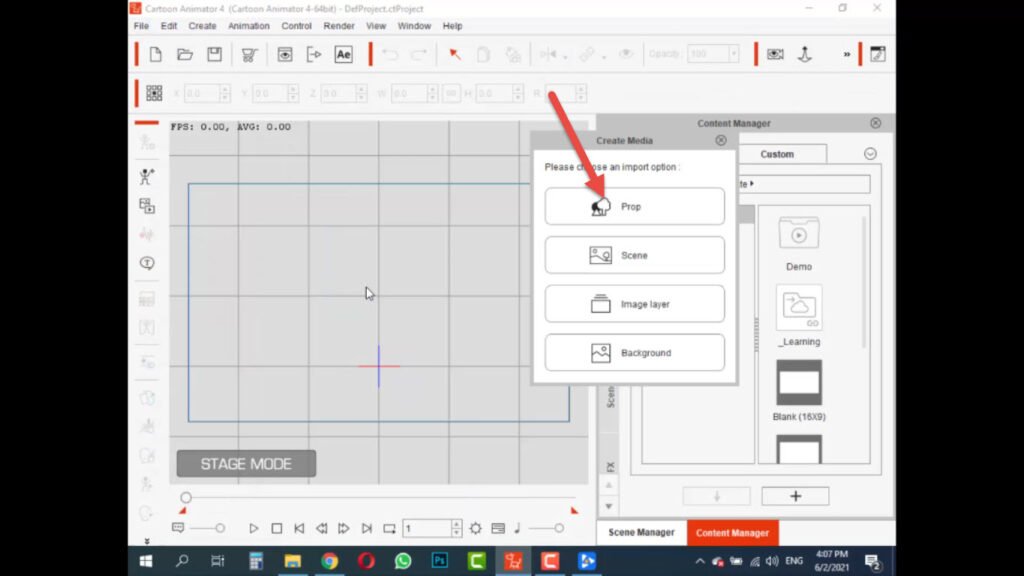Open the Help menu
Viewport: 1024px width, 576px height.
click(453, 26)
